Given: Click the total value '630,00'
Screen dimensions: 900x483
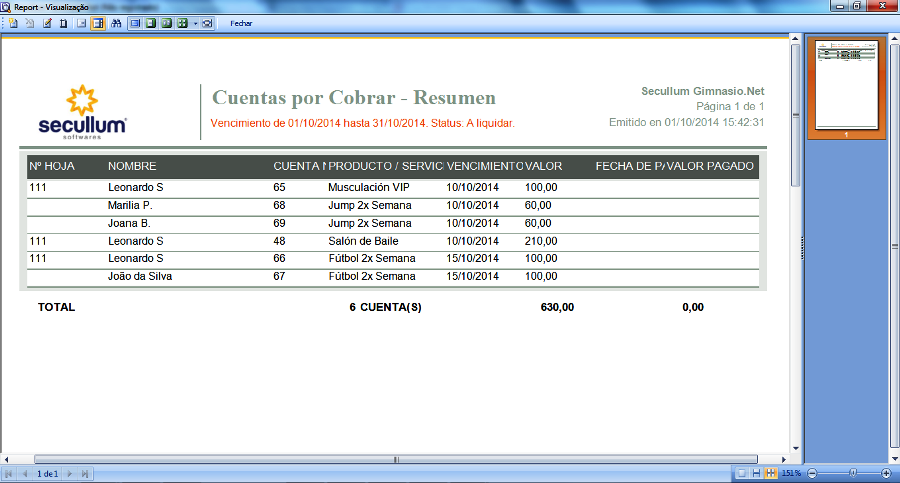Looking at the screenshot, I should click(557, 307).
